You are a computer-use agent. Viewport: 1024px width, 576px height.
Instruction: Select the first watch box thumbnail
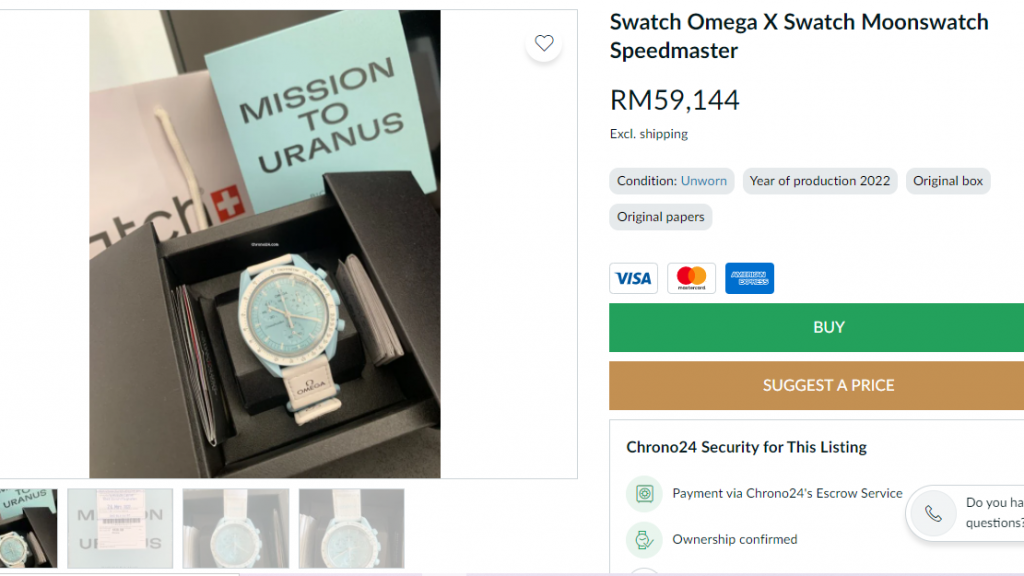(28, 528)
